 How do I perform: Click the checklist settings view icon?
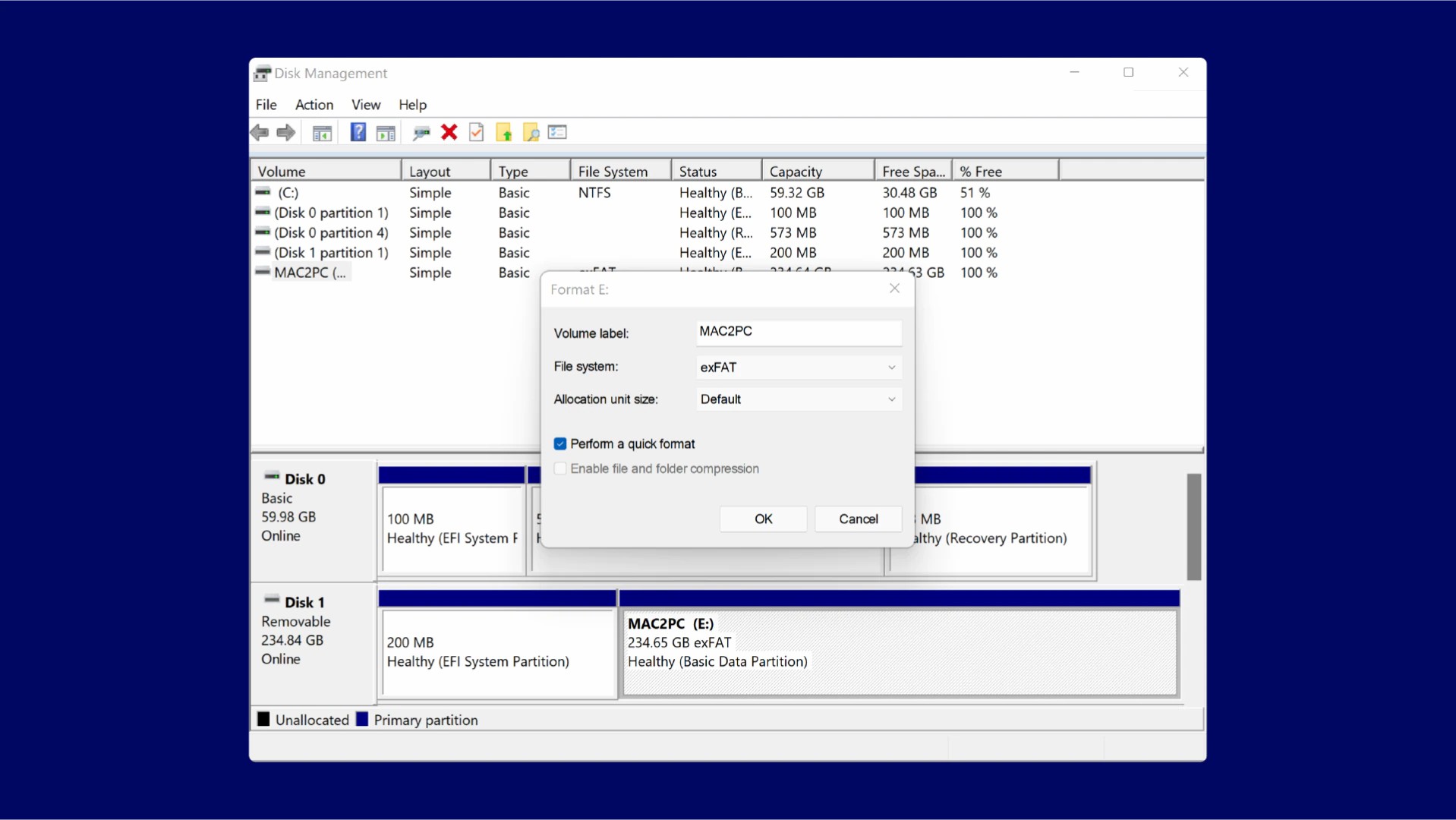558,133
